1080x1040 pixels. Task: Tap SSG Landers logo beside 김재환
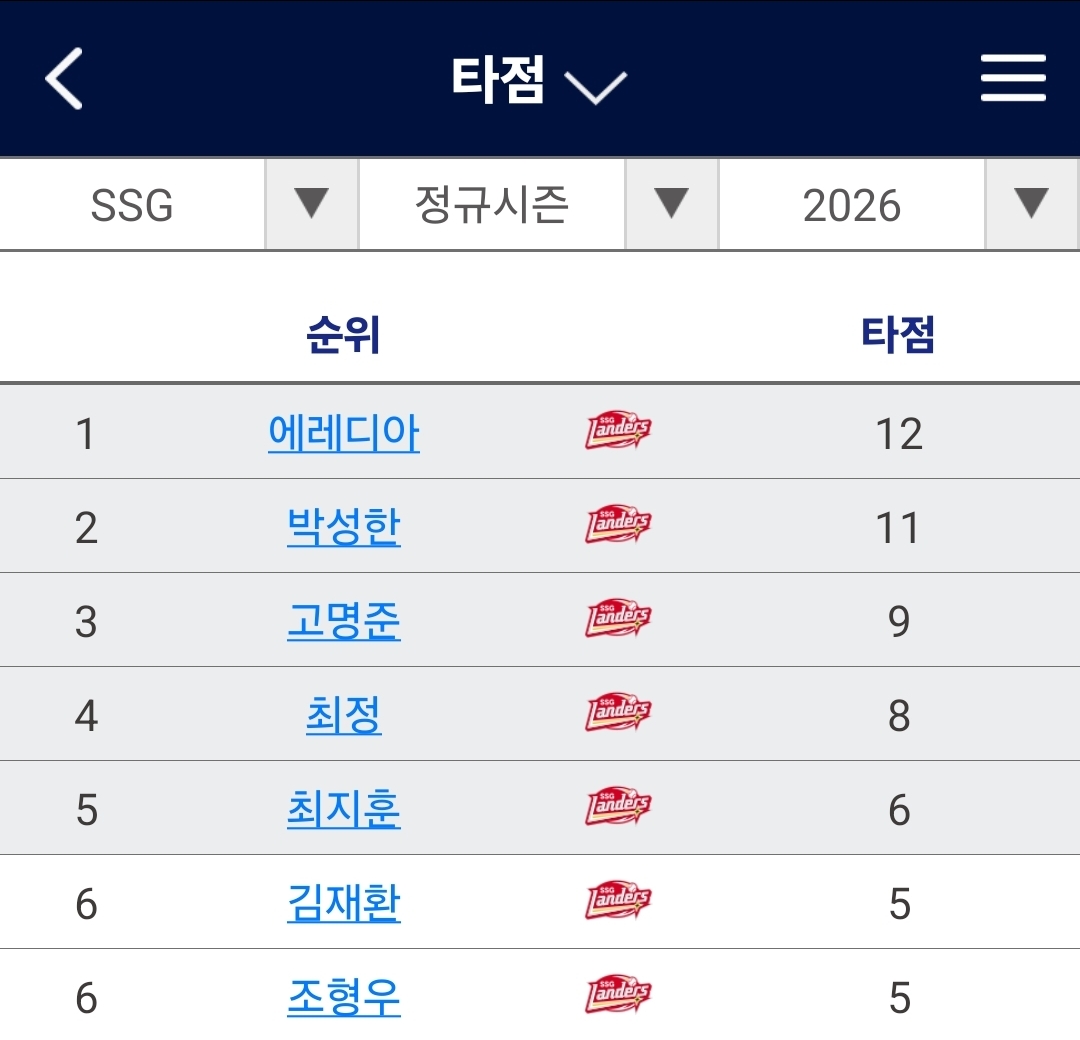pos(618,901)
